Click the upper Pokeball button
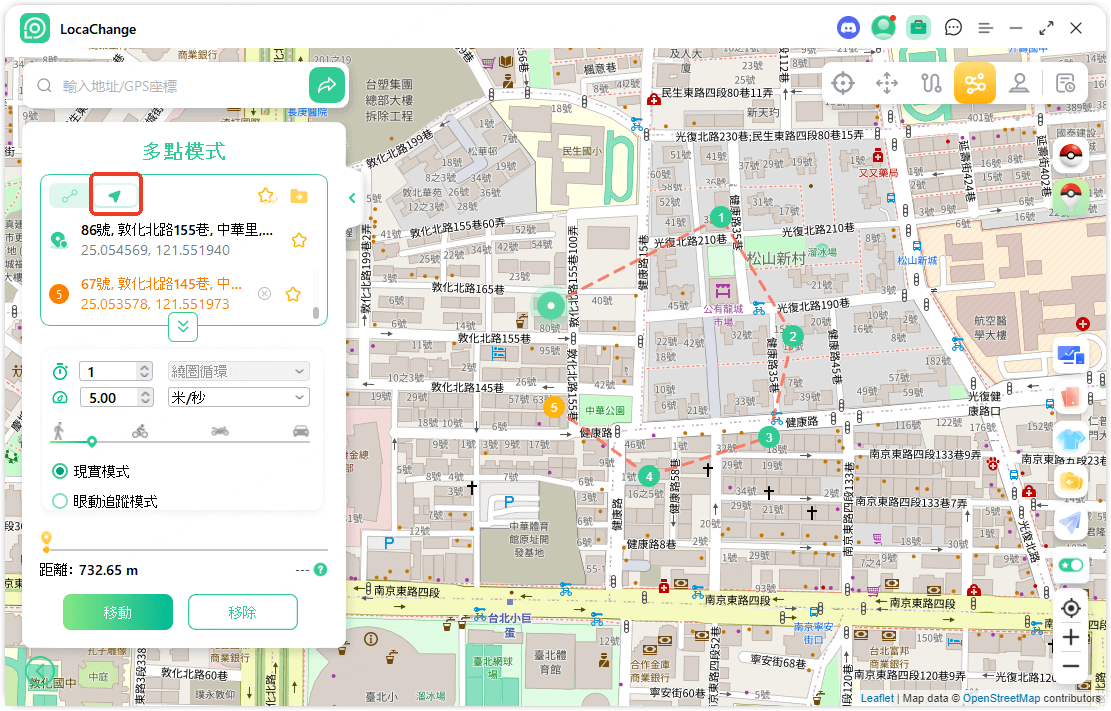This screenshot has width=1111, height=711. click(x=1071, y=154)
